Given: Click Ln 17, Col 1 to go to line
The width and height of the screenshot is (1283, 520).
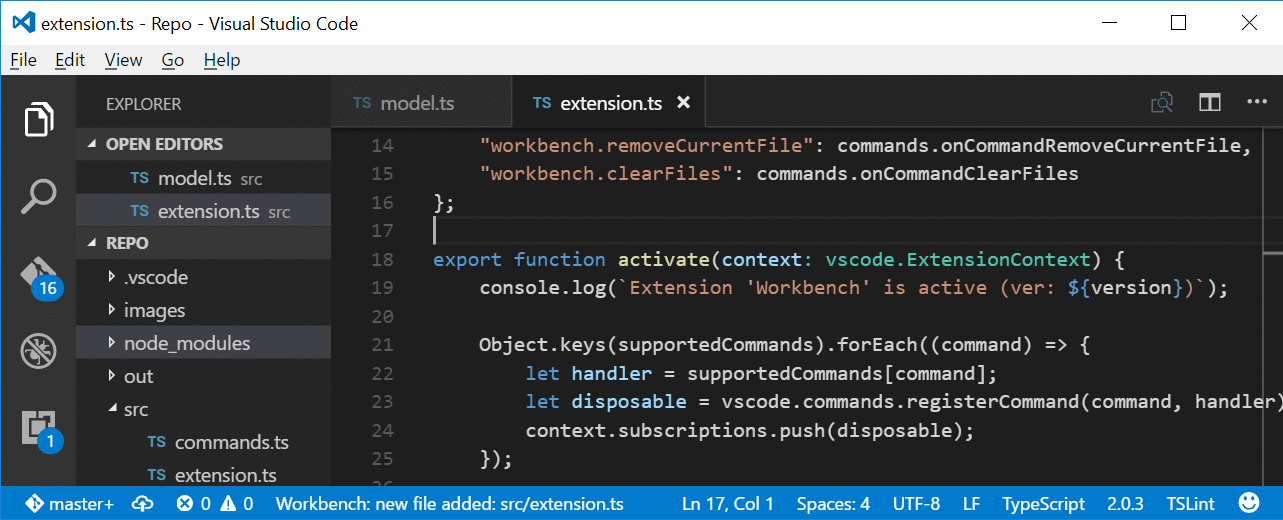Looking at the screenshot, I should (728, 503).
